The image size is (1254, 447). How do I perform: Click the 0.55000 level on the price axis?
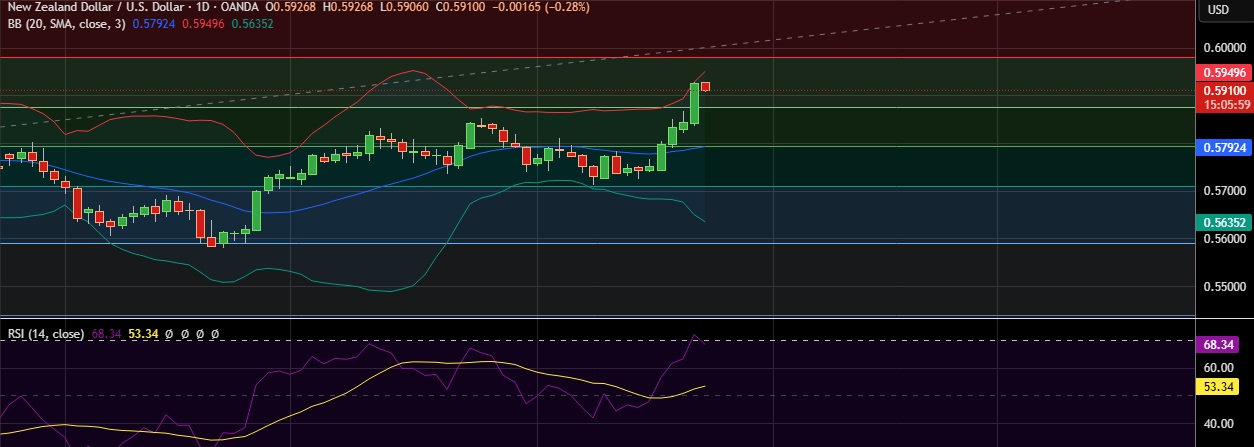[1224, 287]
